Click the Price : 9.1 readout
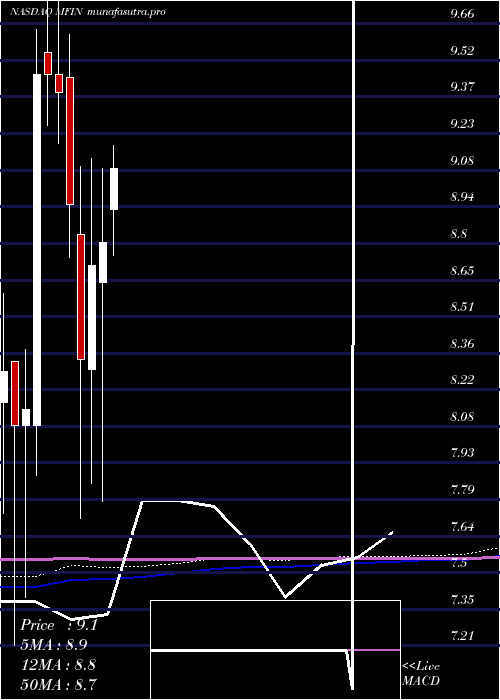Viewport: 500px width, 700px height. tap(59, 625)
